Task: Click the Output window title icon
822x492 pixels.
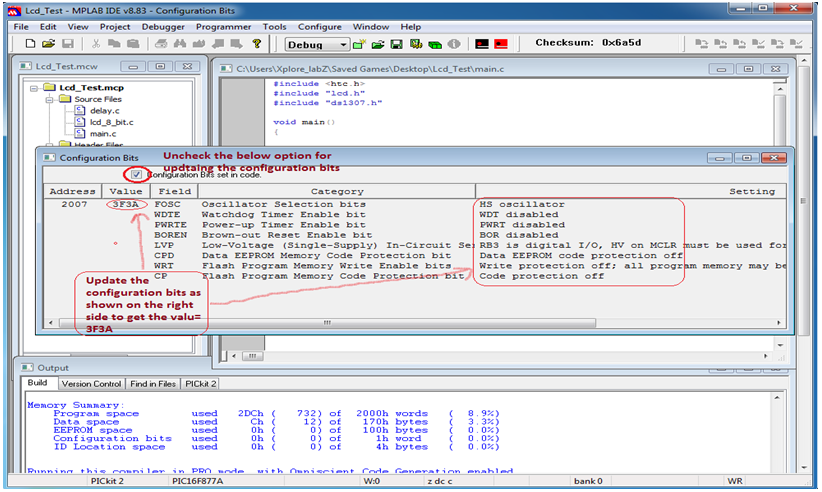Action: 27,367
